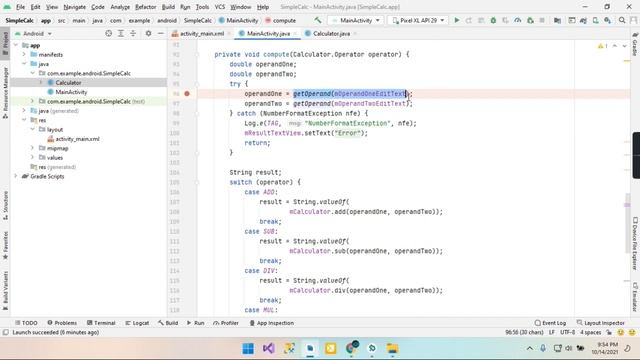The height and width of the screenshot is (360, 640).
Task: Open File Explorer from taskbar
Action: click(x=392, y=348)
